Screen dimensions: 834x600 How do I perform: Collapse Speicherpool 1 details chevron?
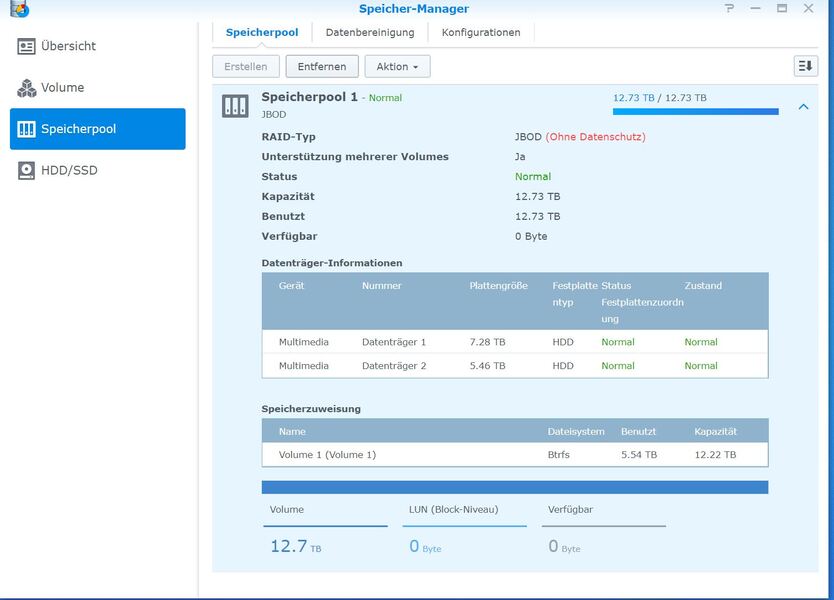(x=803, y=107)
